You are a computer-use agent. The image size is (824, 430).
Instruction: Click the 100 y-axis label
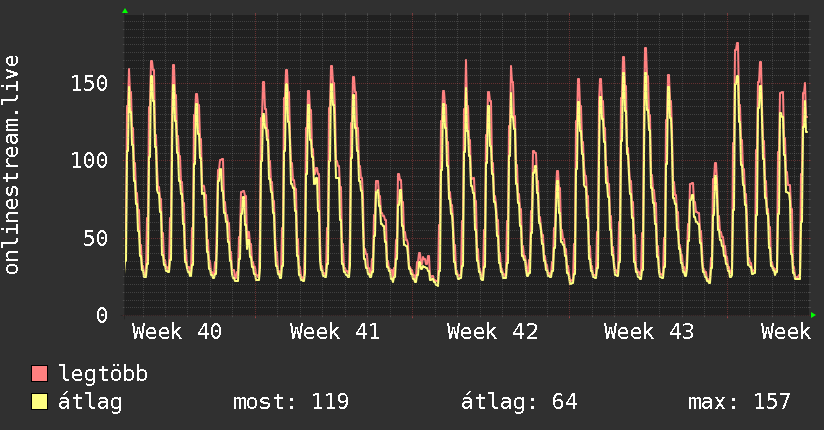click(89, 160)
